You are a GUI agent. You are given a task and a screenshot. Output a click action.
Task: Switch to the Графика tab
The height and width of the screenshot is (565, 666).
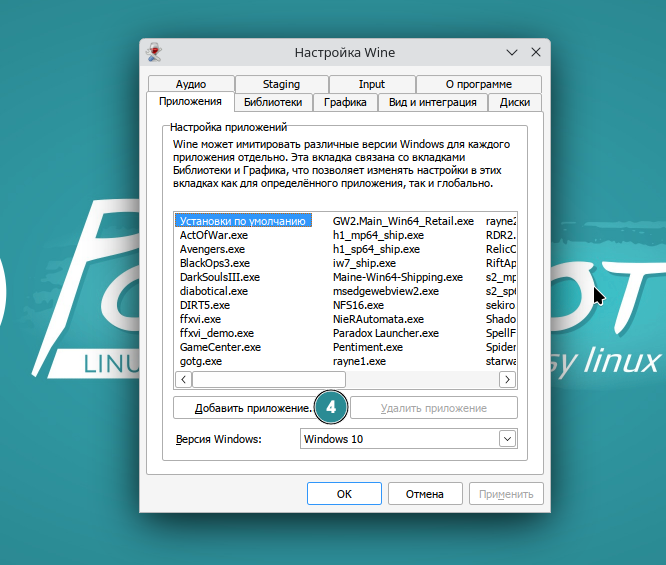tap(345, 102)
